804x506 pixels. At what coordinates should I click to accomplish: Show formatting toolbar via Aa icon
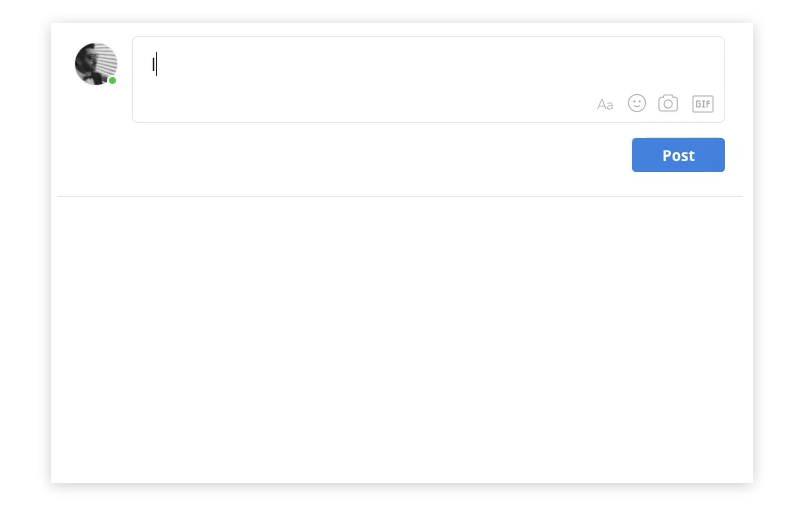605,104
